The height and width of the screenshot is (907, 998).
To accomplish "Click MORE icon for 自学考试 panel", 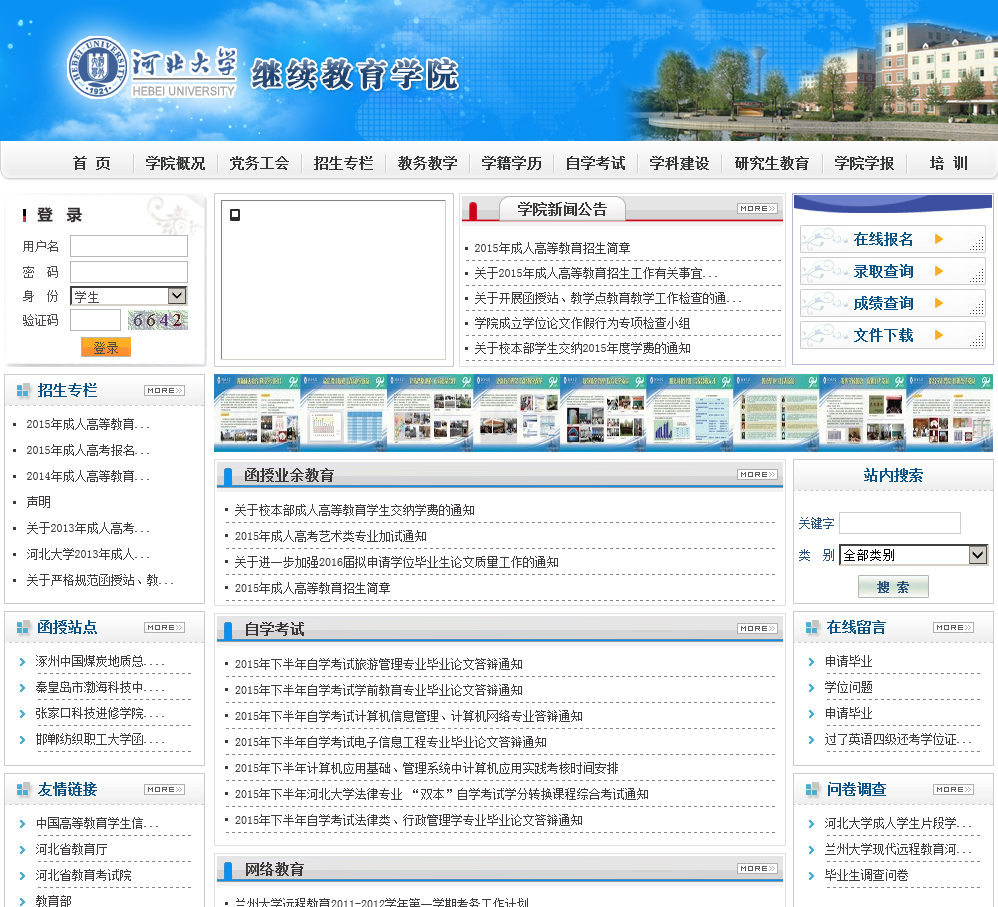I will (x=757, y=629).
